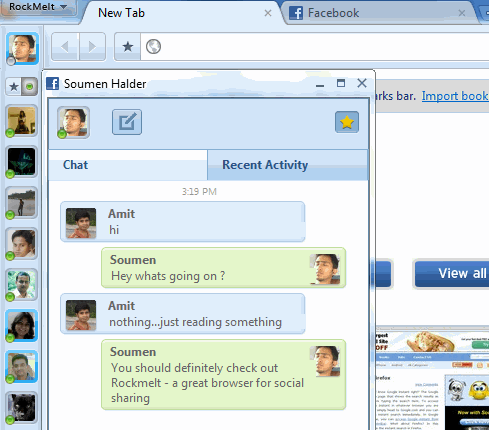Click the 'hi' message text
The height and width of the screenshot is (430, 489).
[114, 230]
